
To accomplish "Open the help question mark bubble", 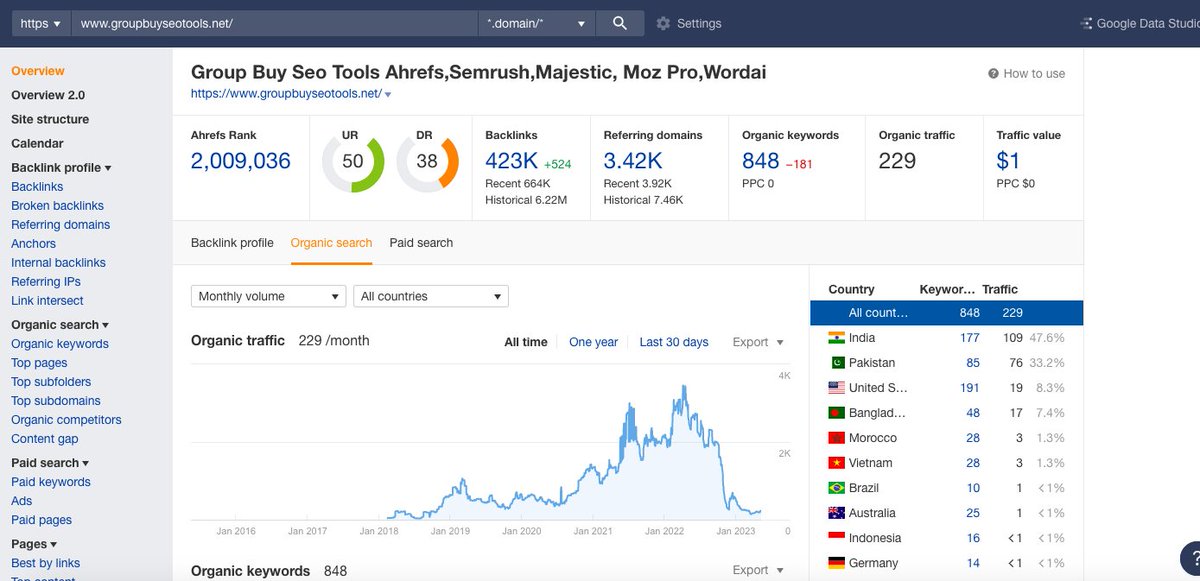I will coord(1192,557).
